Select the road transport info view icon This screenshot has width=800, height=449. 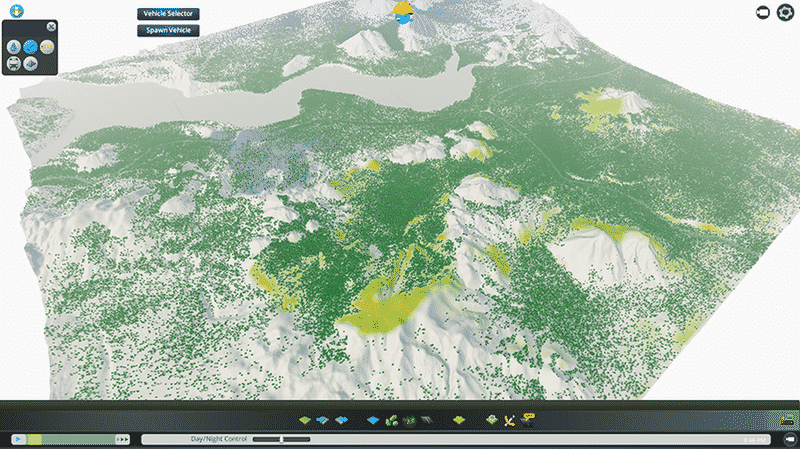pyautogui.click(x=14, y=63)
